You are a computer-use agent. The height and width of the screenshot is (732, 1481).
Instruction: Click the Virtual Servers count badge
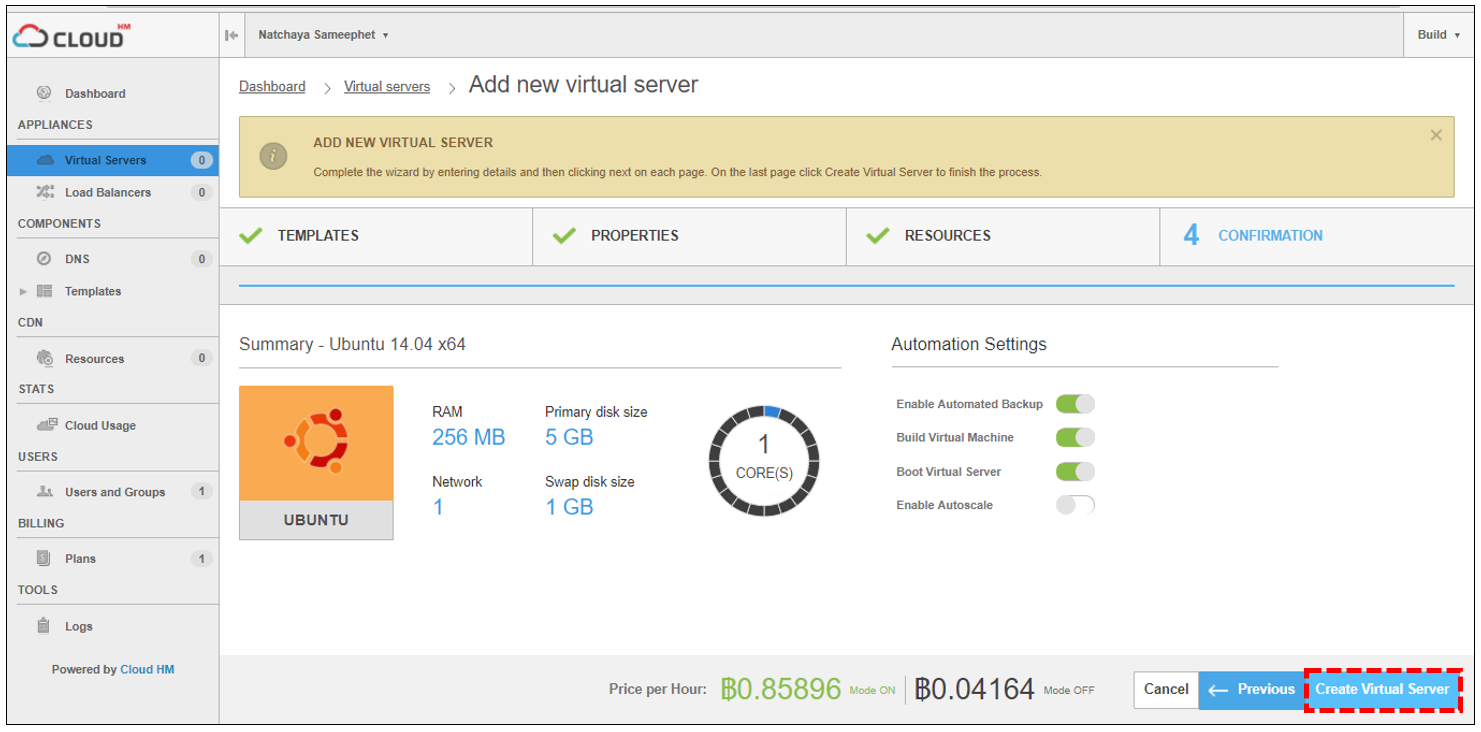coord(201,160)
